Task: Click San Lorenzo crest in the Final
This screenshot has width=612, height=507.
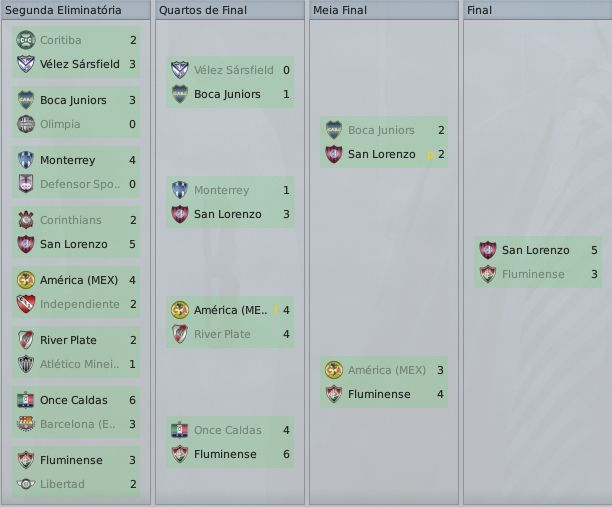Action: coord(488,250)
